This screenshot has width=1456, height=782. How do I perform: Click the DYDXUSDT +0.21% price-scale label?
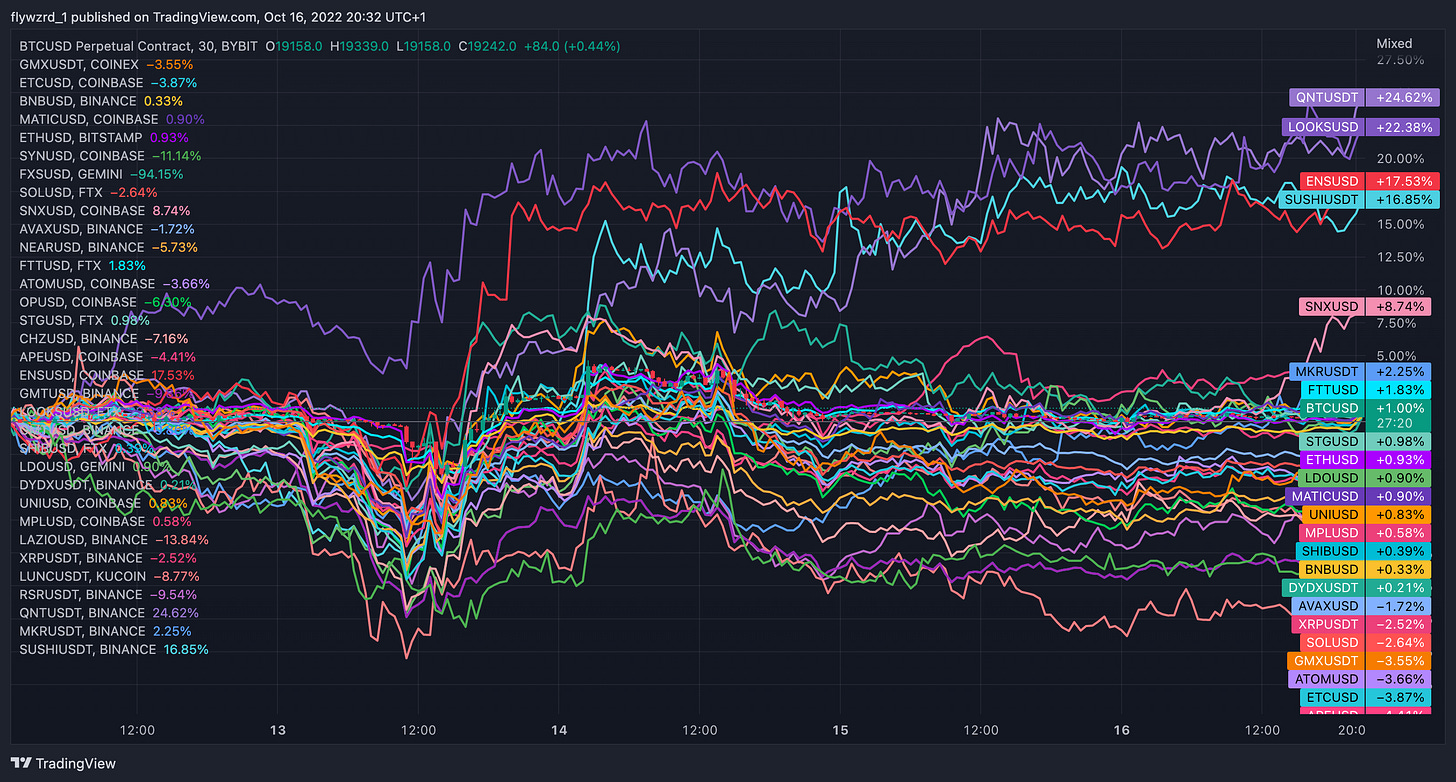coord(1357,587)
